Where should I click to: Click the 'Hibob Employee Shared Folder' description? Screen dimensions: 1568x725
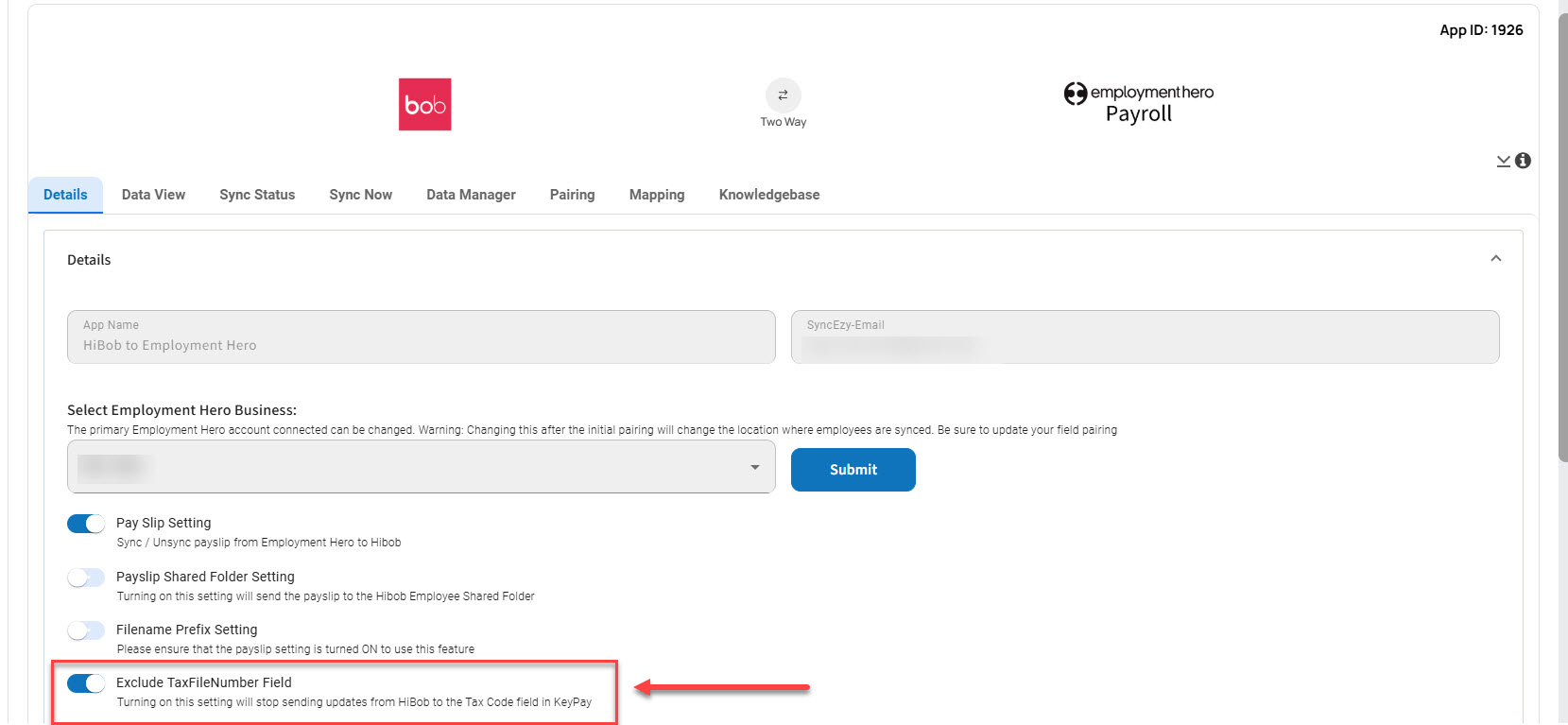pos(326,596)
